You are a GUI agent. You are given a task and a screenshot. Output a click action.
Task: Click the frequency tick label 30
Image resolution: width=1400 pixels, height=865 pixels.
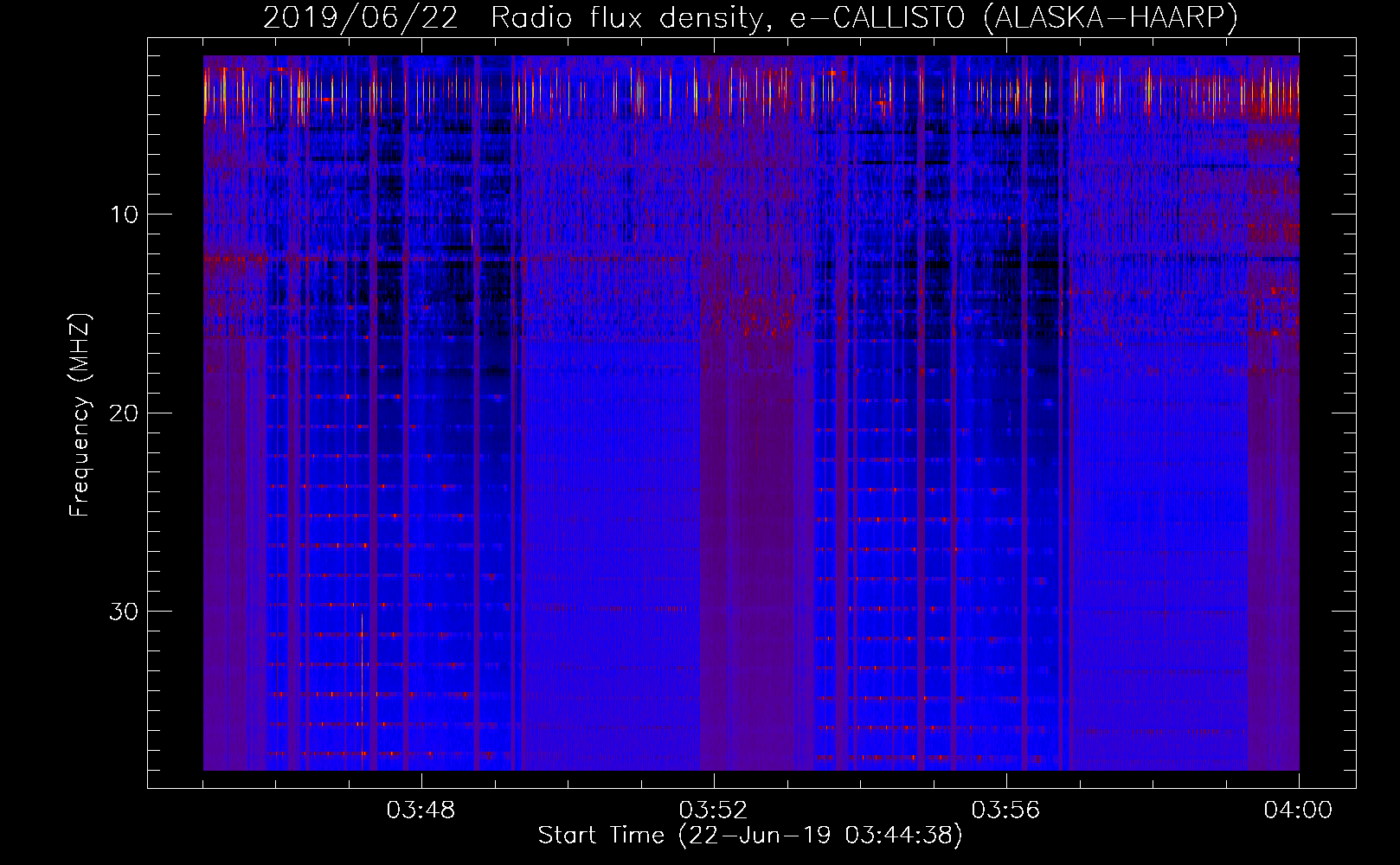[125, 612]
